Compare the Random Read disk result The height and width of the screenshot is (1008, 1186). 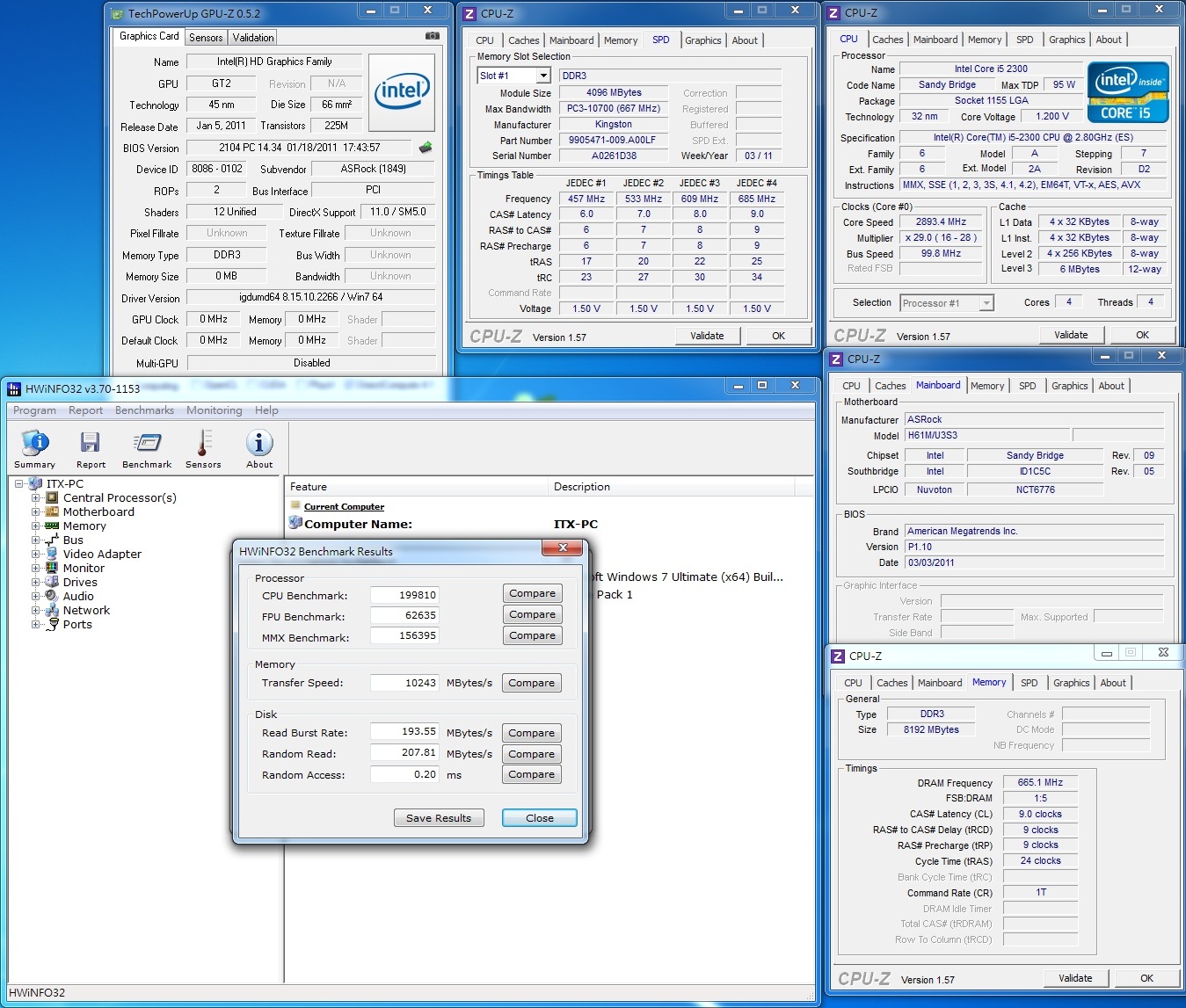[532, 754]
